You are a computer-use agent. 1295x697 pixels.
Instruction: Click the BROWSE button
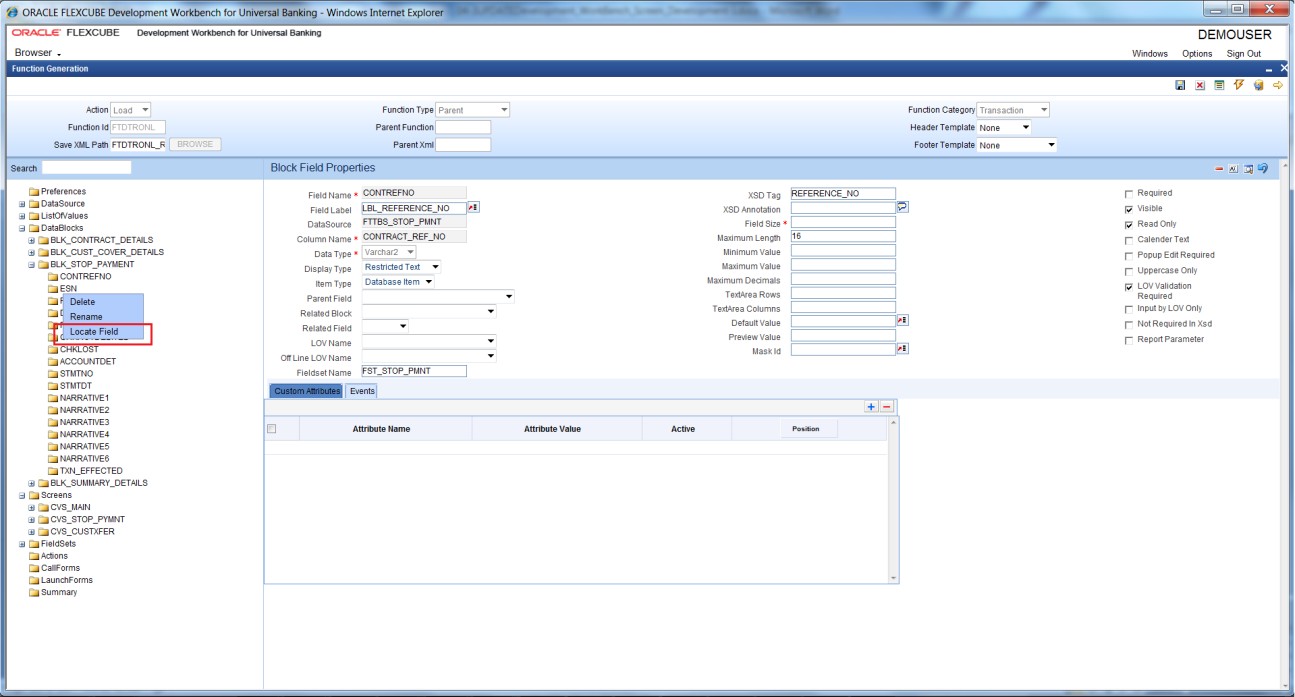[195, 145]
